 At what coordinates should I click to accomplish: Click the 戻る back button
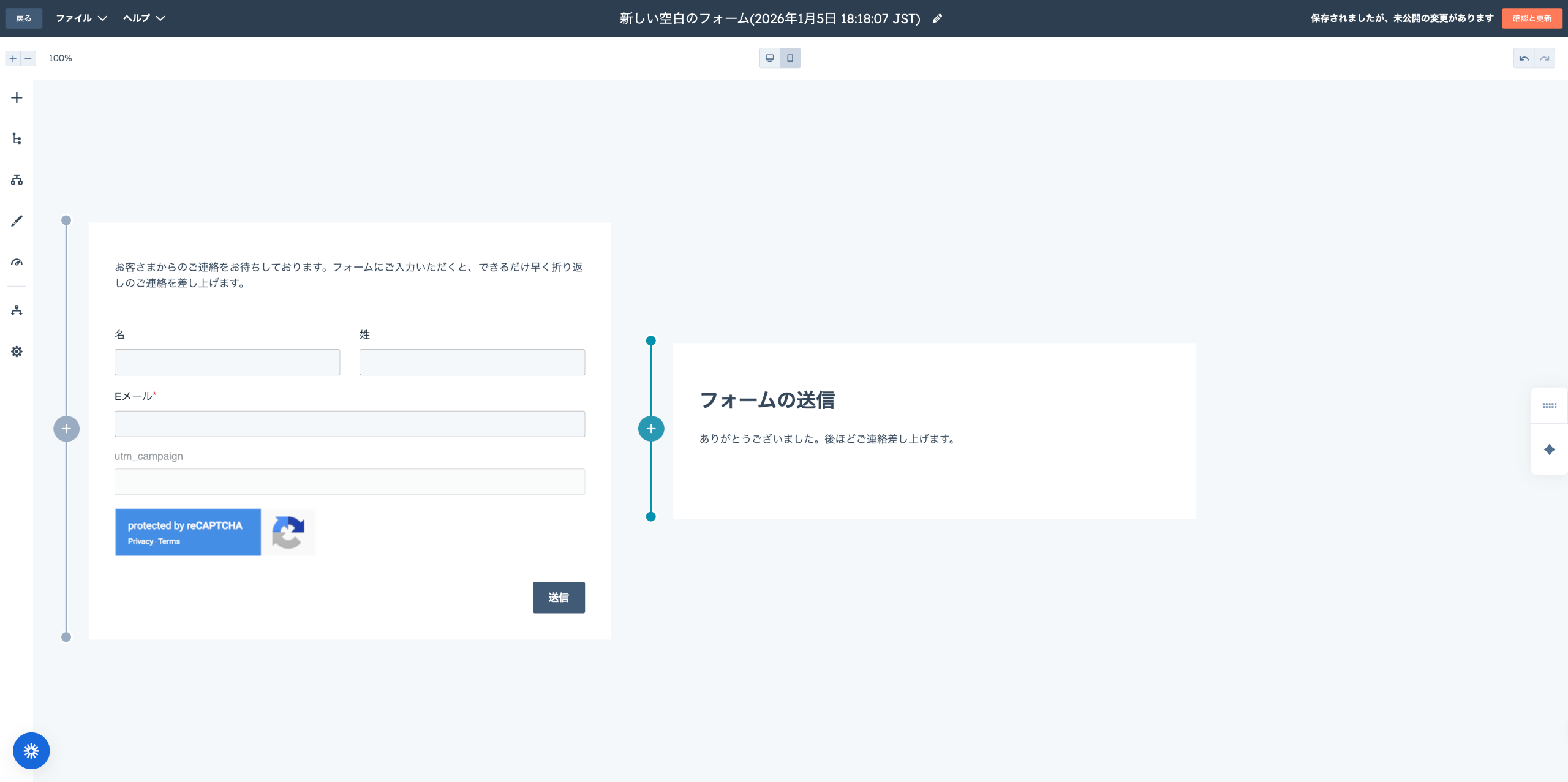(x=24, y=18)
